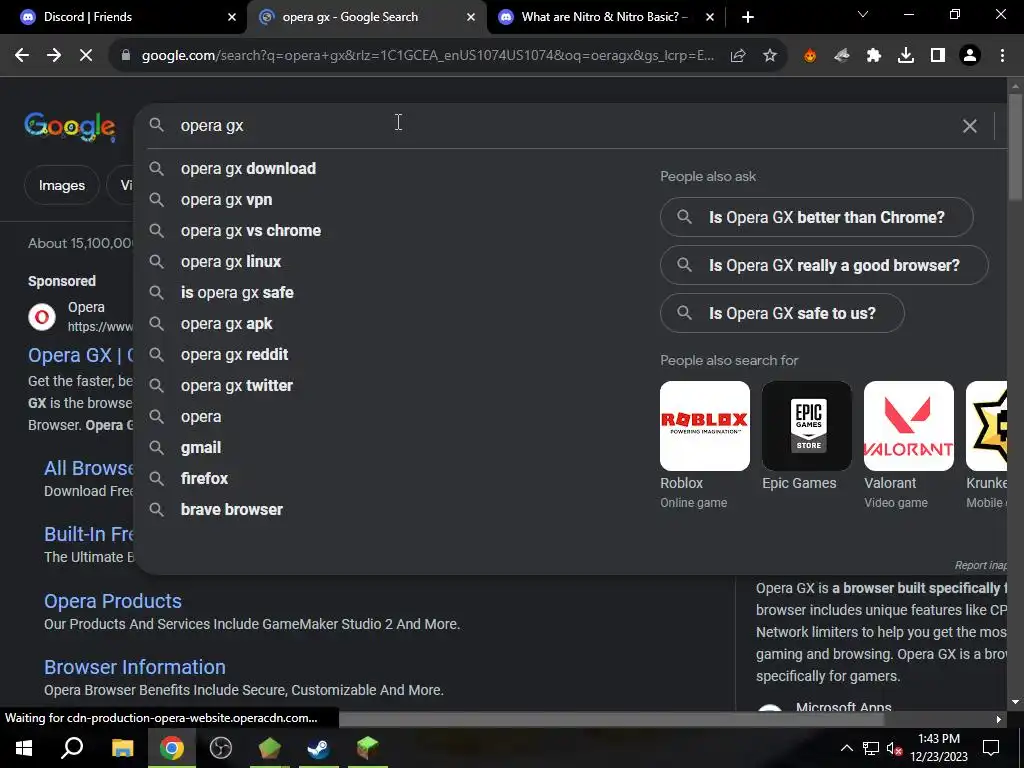Choose suggestion opera gx download
The width and height of the screenshot is (1024, 768).
[x=248, y=168]
